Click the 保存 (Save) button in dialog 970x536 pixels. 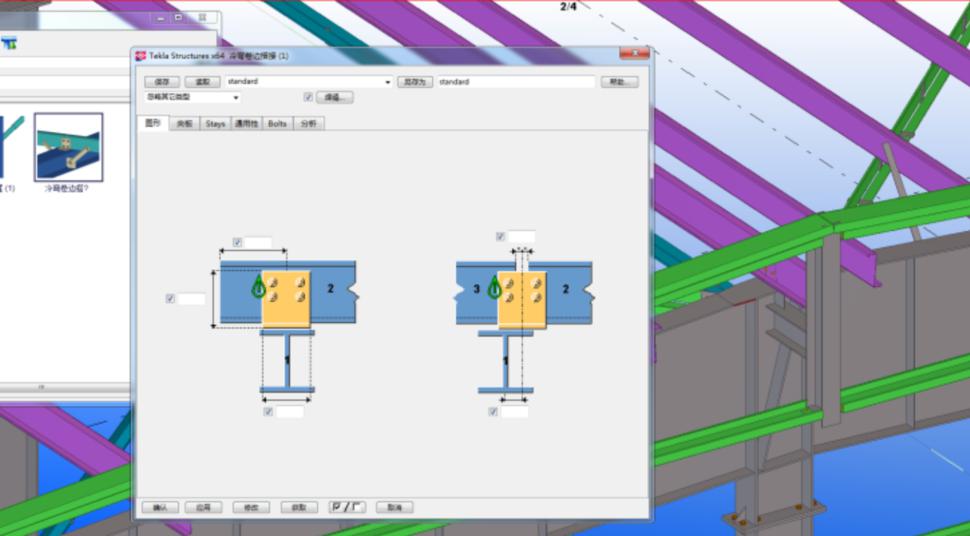[x=162, y=82]
